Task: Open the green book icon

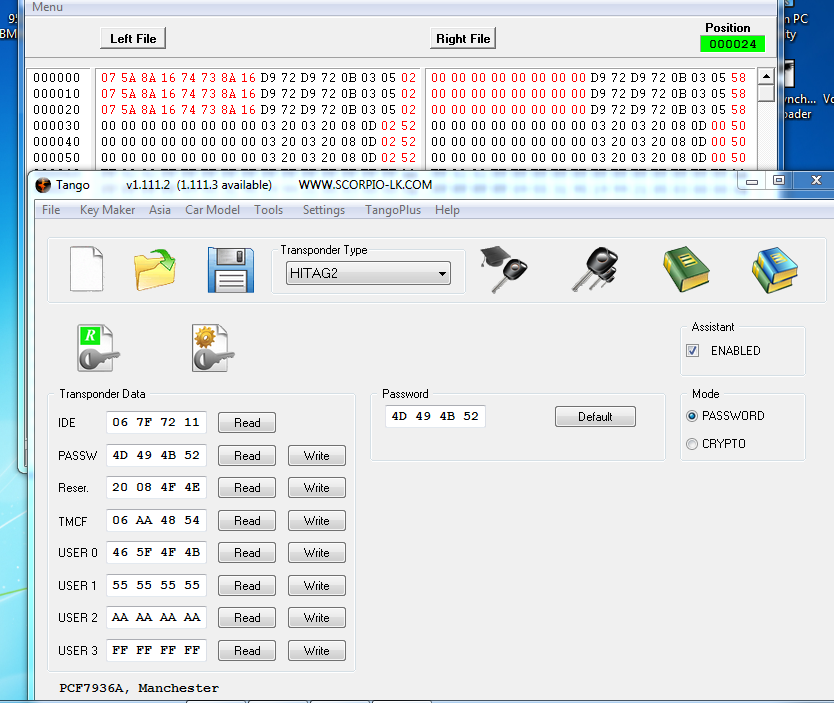Action: (x=686, y=269)
